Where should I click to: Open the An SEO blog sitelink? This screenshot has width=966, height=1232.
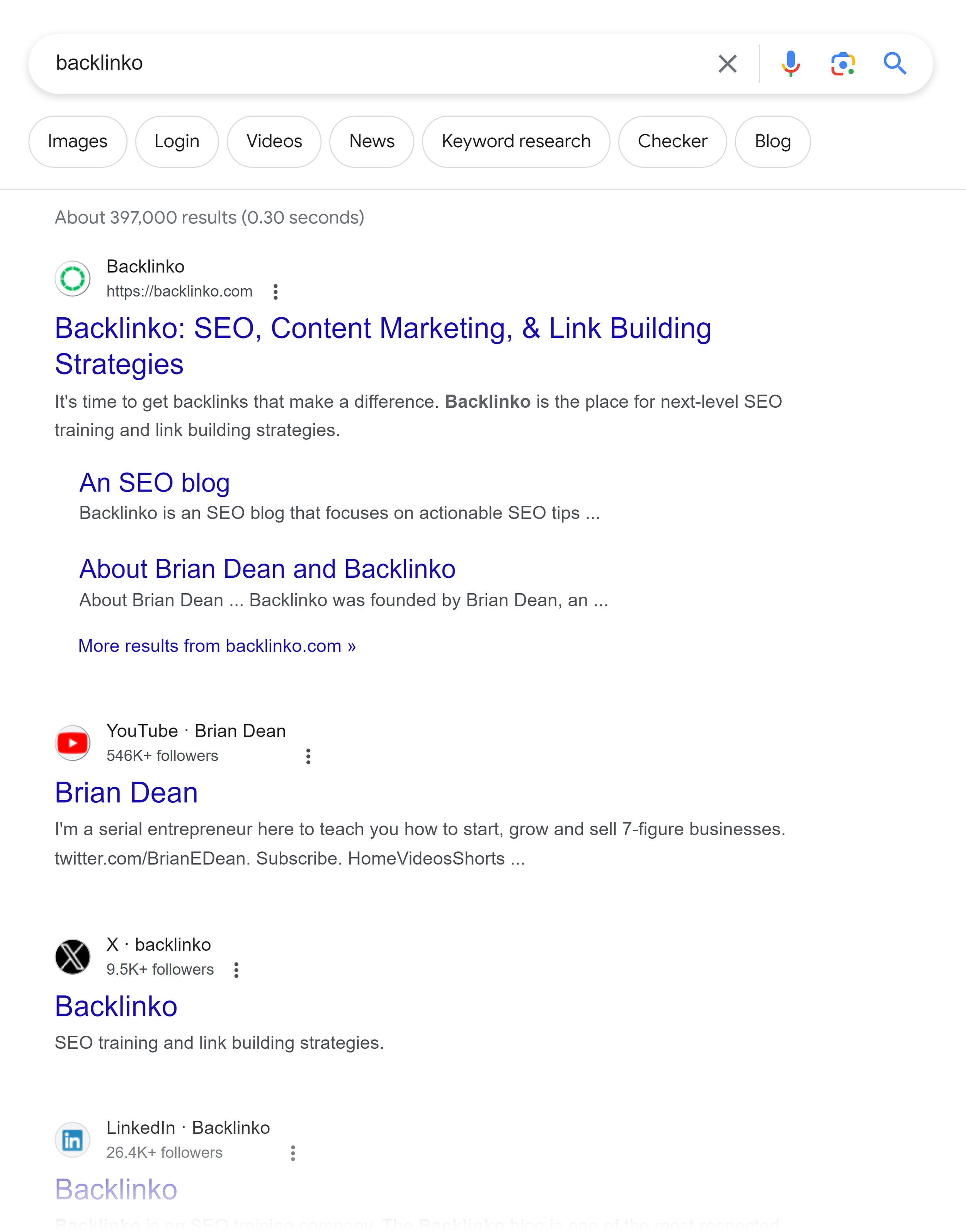tap(155, 483)
